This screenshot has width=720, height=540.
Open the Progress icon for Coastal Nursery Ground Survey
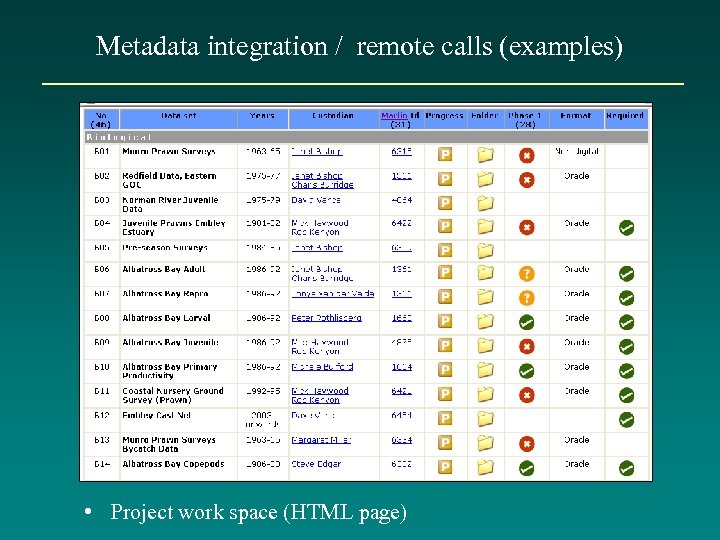[444, 394]
